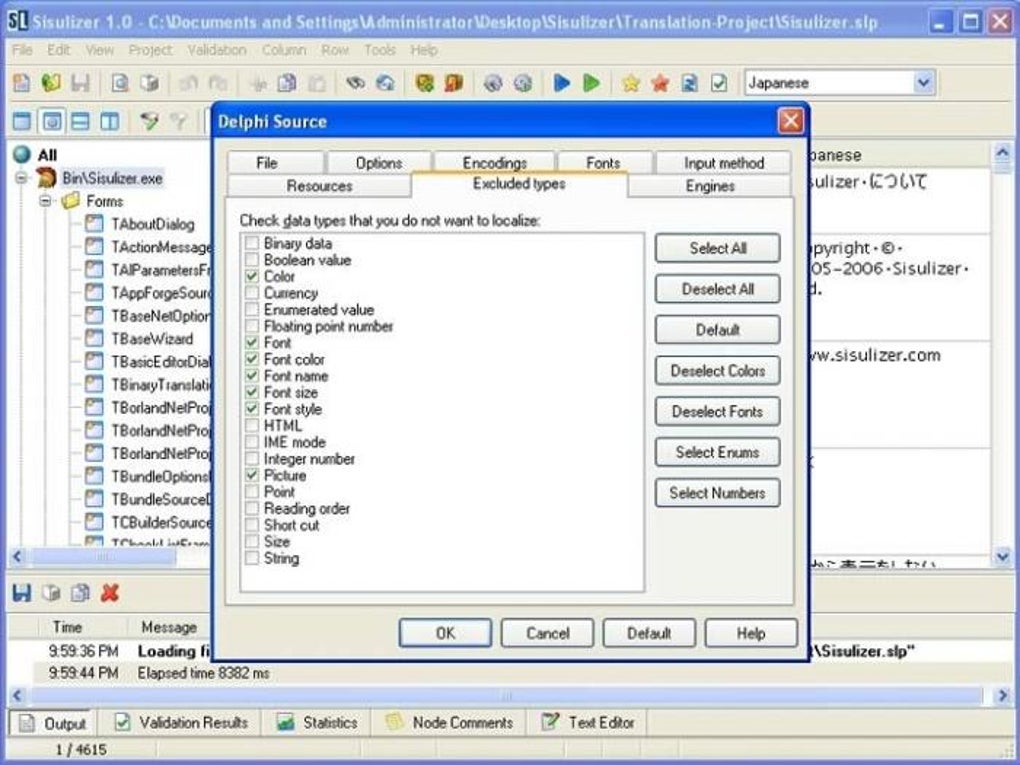Select the Engines tab
This screenshot has width=1020, height=765.
[x=710, y=186]
